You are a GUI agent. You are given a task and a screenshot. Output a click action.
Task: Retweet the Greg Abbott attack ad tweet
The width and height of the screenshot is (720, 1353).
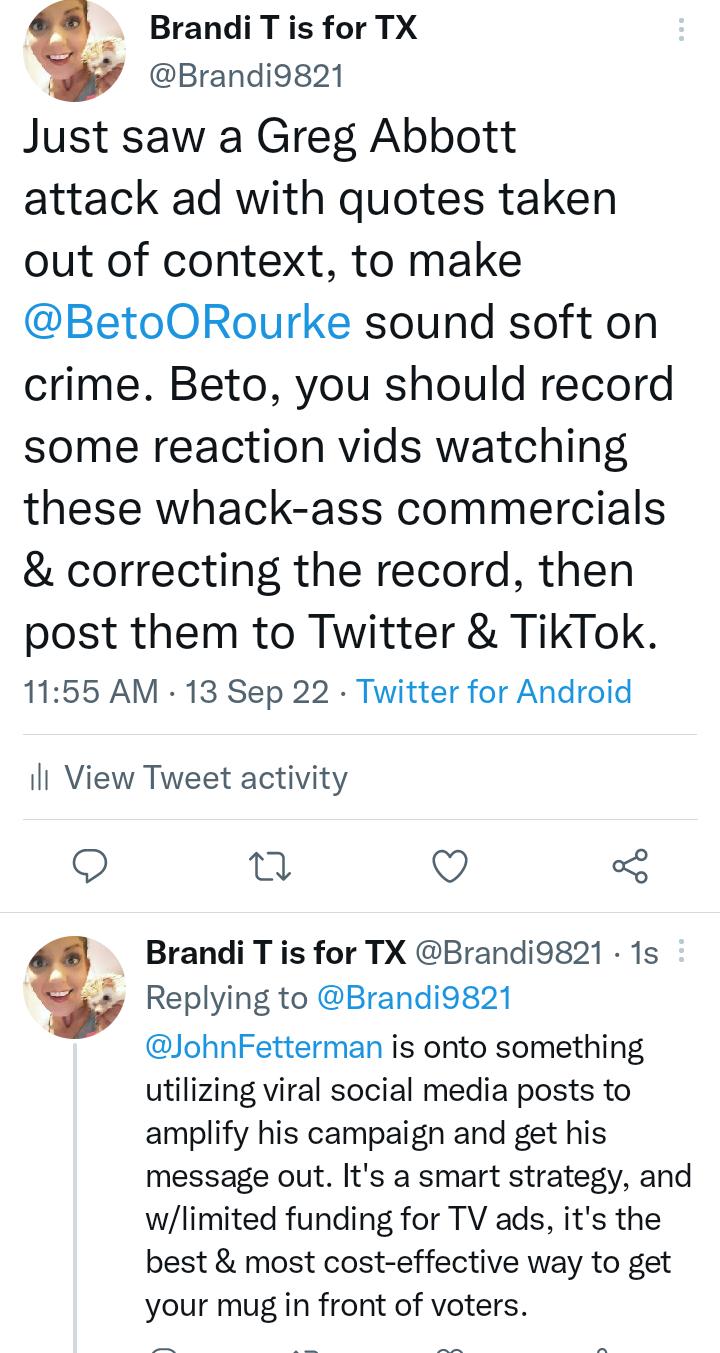click(x=270, y=866)
